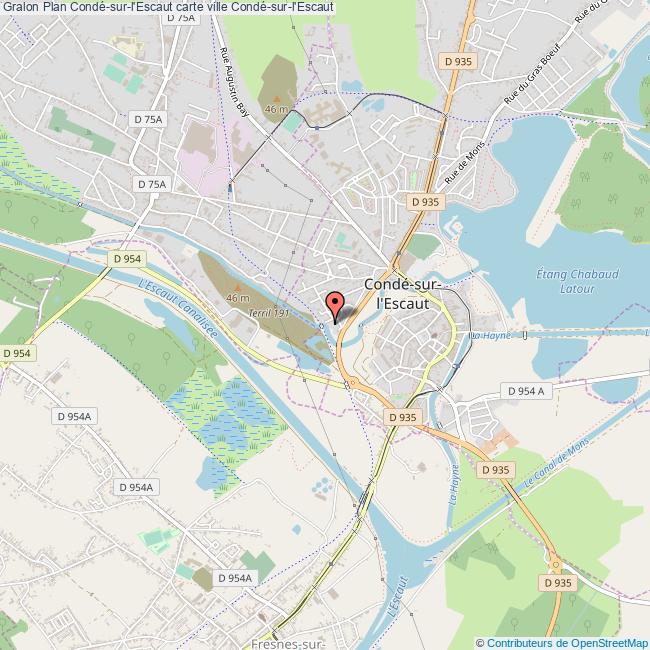The height and width of the screenshot is (650, 650).
Task: Click the Fresnes-sur- town label
Action: pos(287,644)
